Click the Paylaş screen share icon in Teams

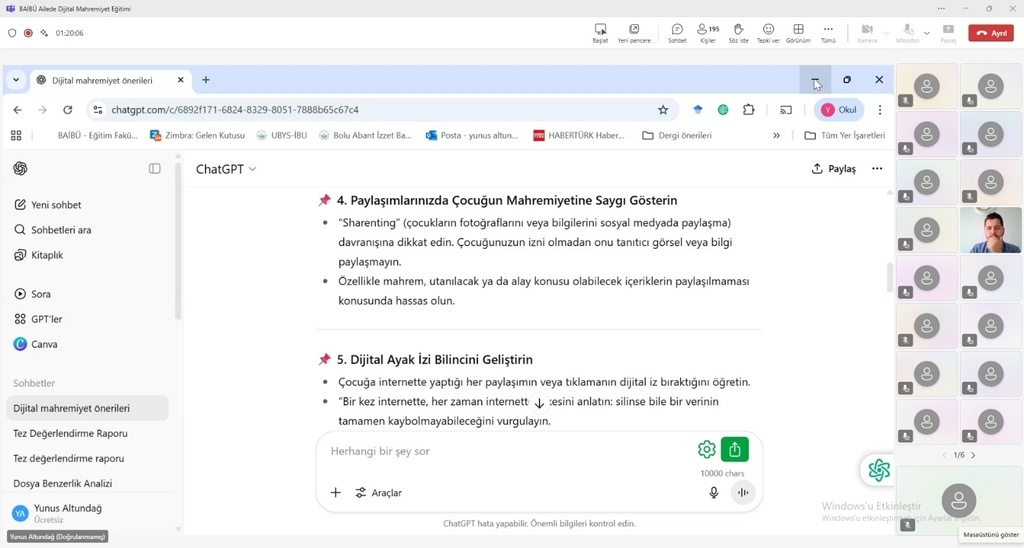[x=948, y=33]
